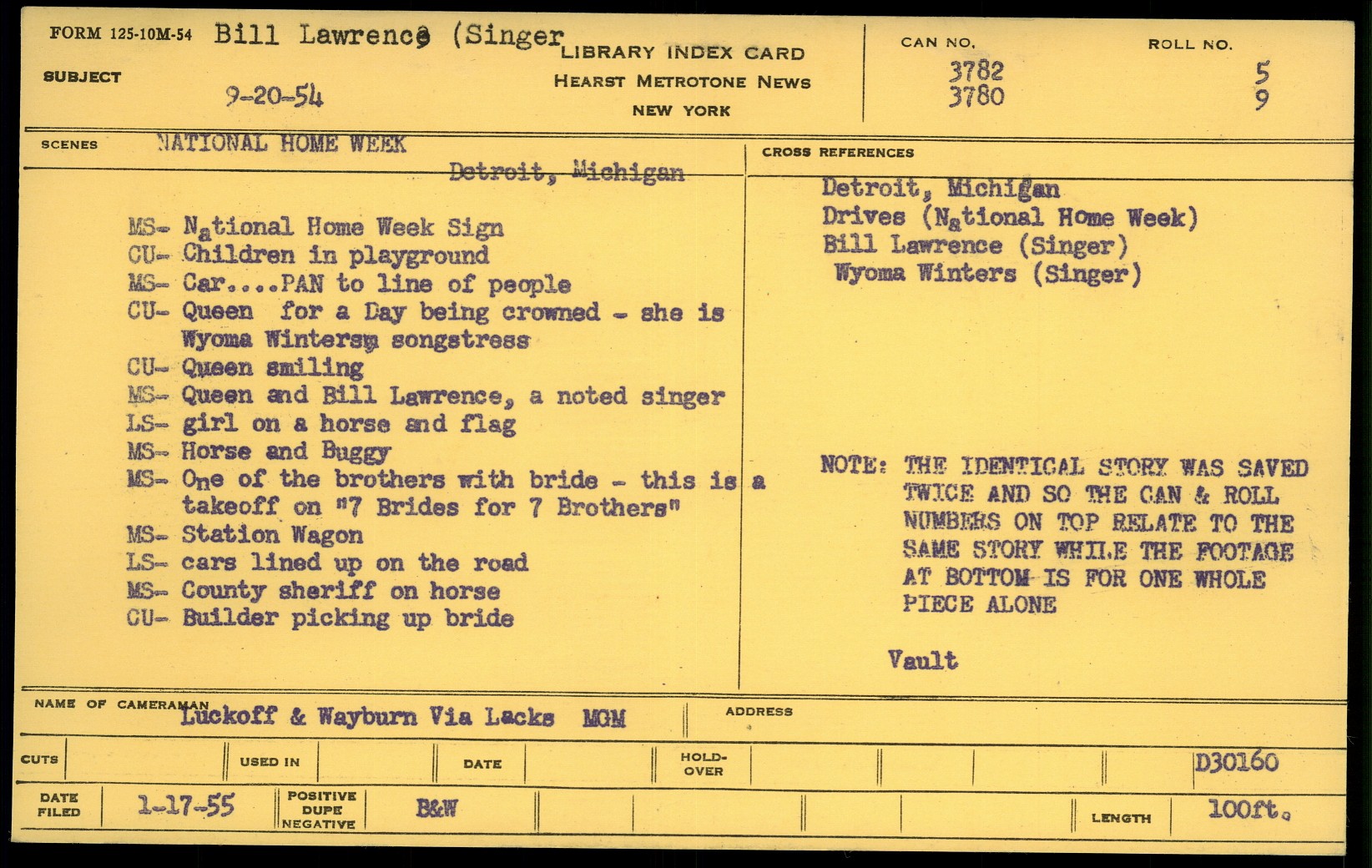
Task: Select cross reference 'Drives (National Home Week)'
Action: pos(1010,218)
